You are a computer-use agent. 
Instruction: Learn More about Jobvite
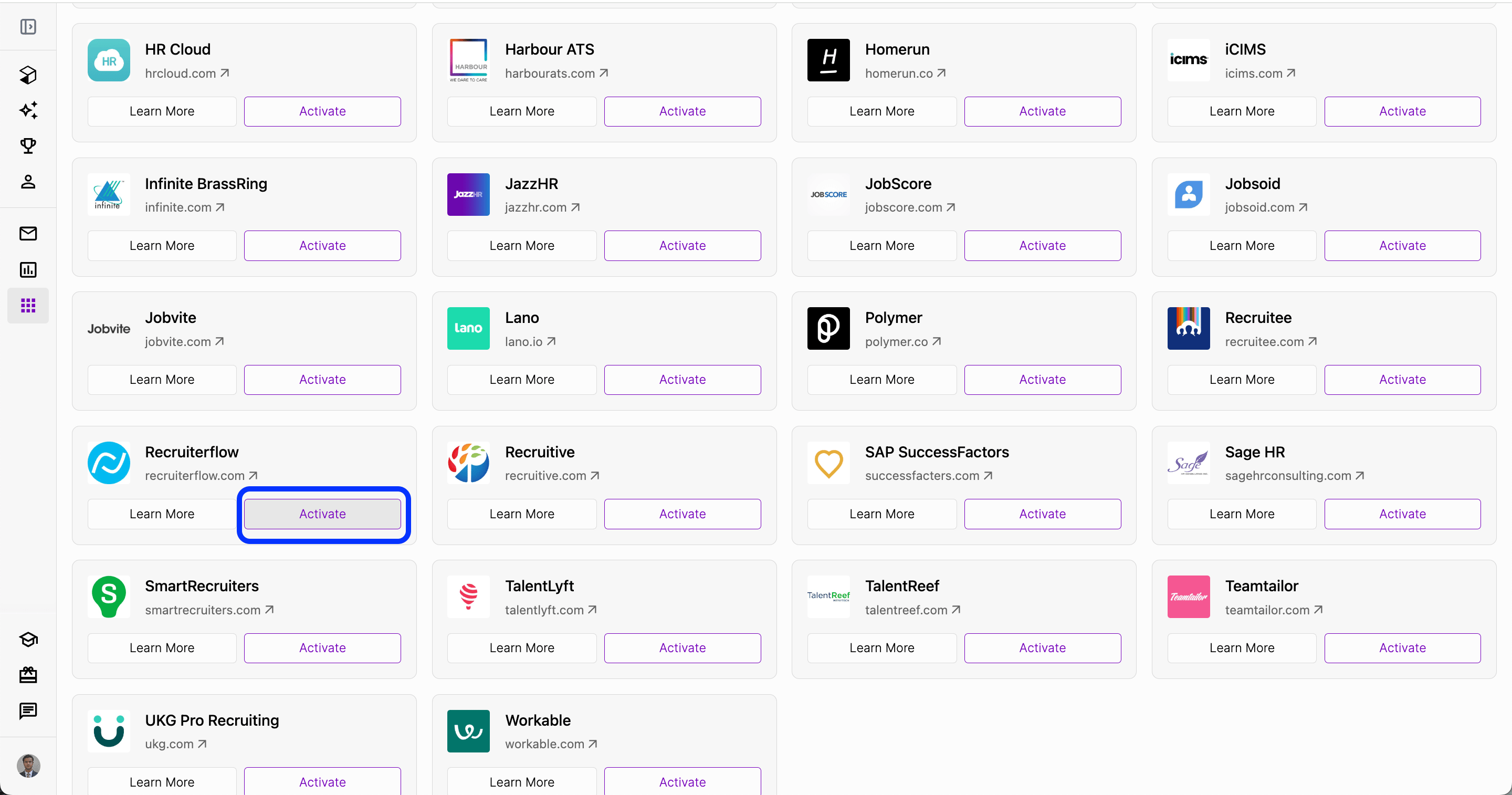162,379
